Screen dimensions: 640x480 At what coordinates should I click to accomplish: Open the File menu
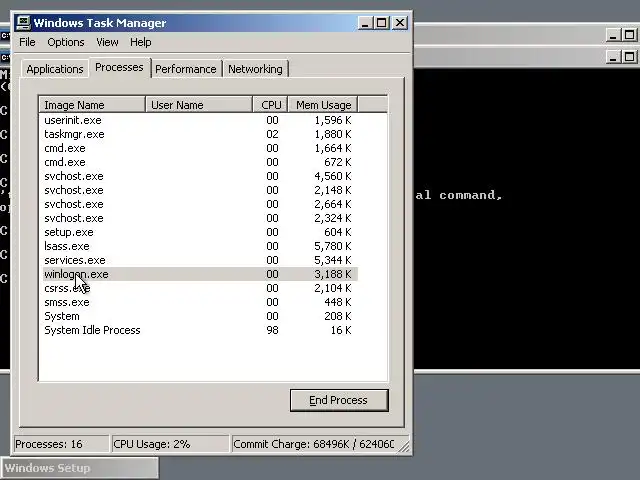(27, 42)
